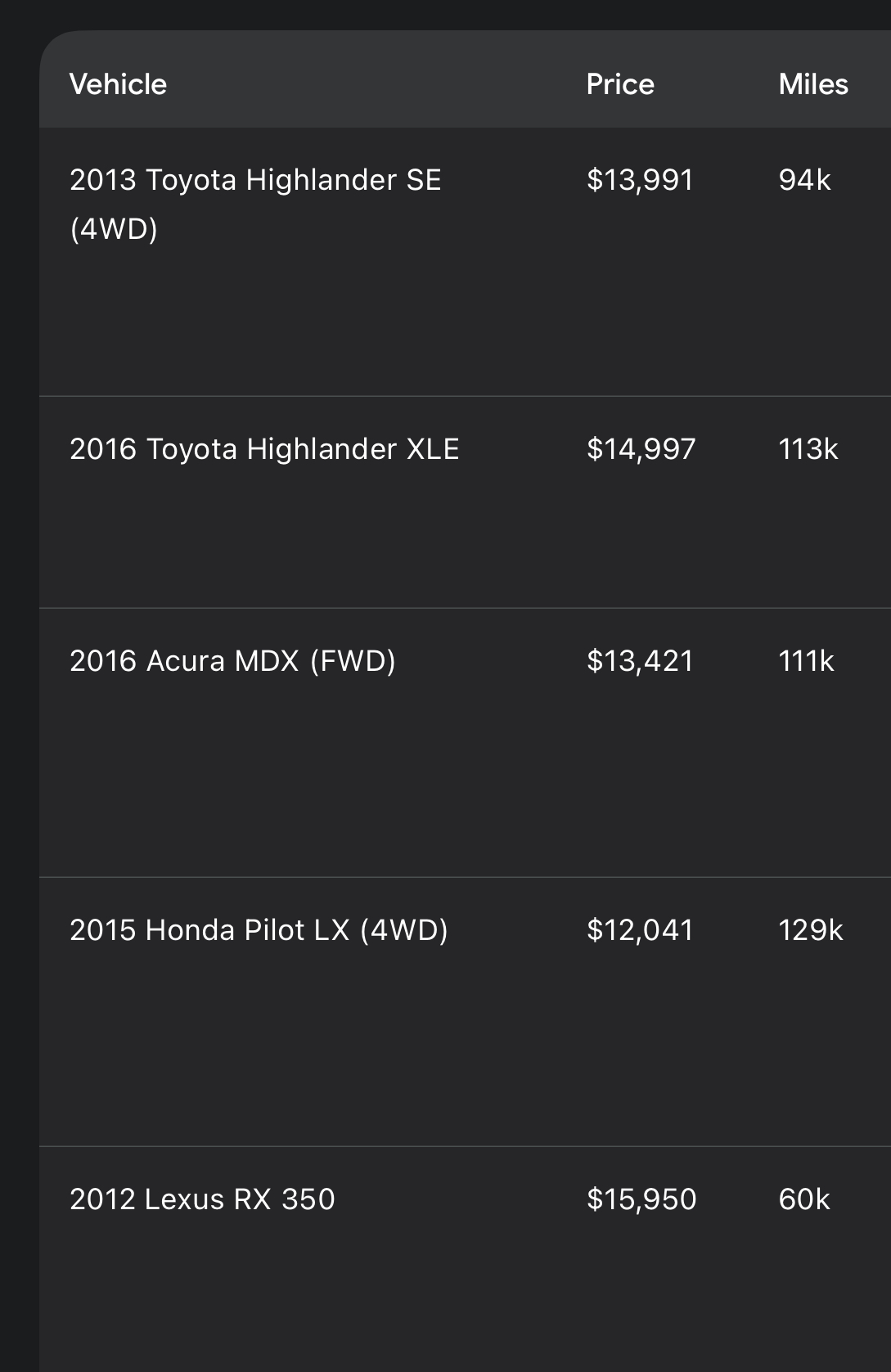Click the 94k miles value
Image resolution: width=891 pixels, height=1372 pixels.
pos(804,180)
